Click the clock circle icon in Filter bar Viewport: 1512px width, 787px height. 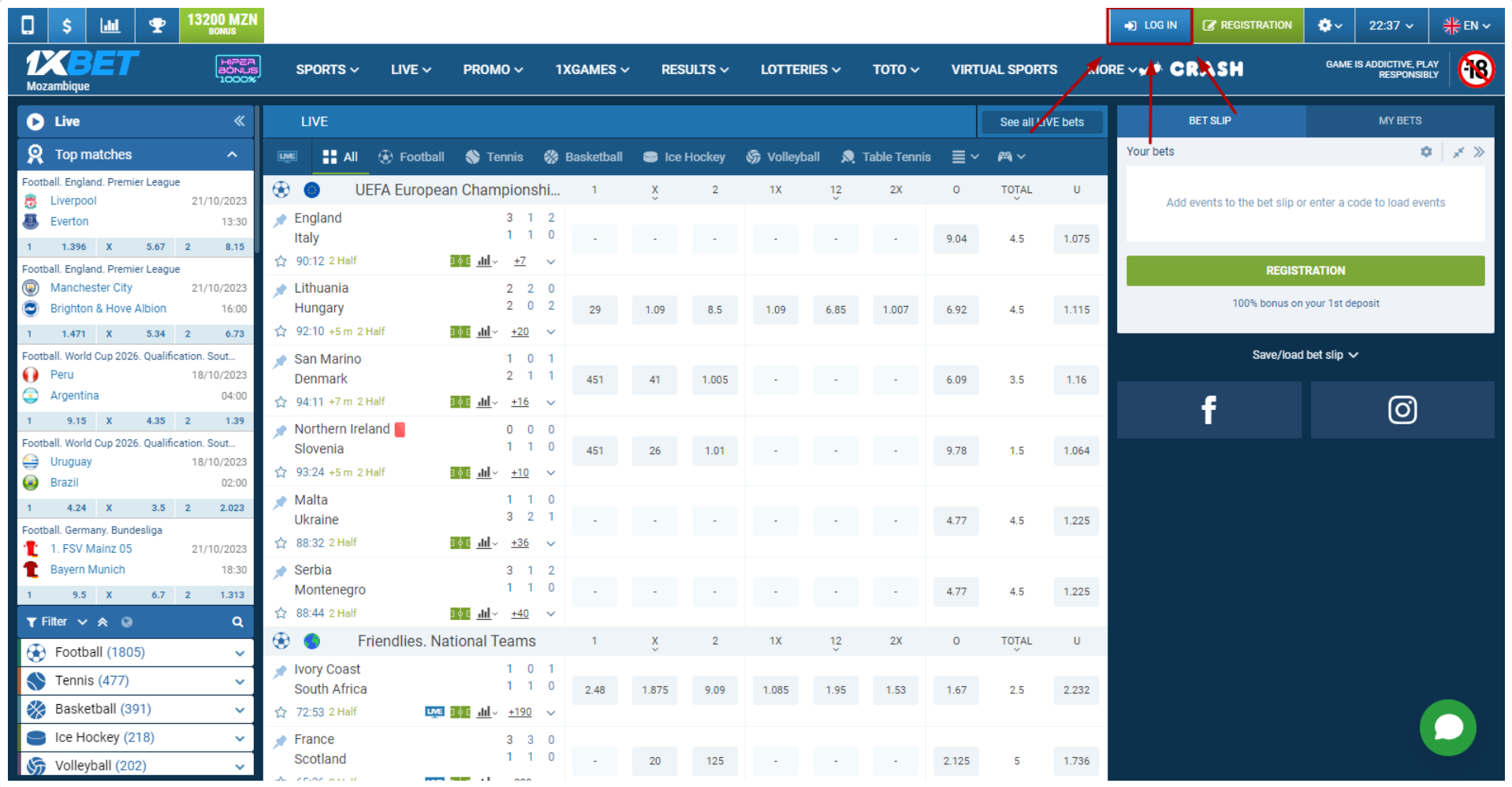127,622
